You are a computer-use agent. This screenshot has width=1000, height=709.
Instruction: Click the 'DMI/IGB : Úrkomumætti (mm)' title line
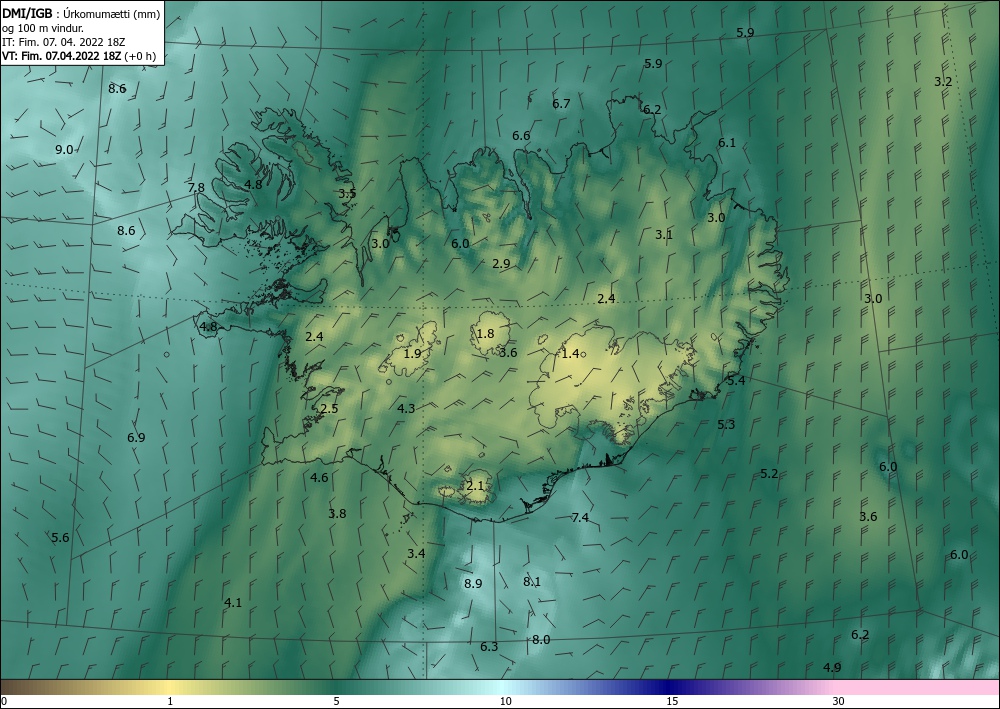point(81,14)
